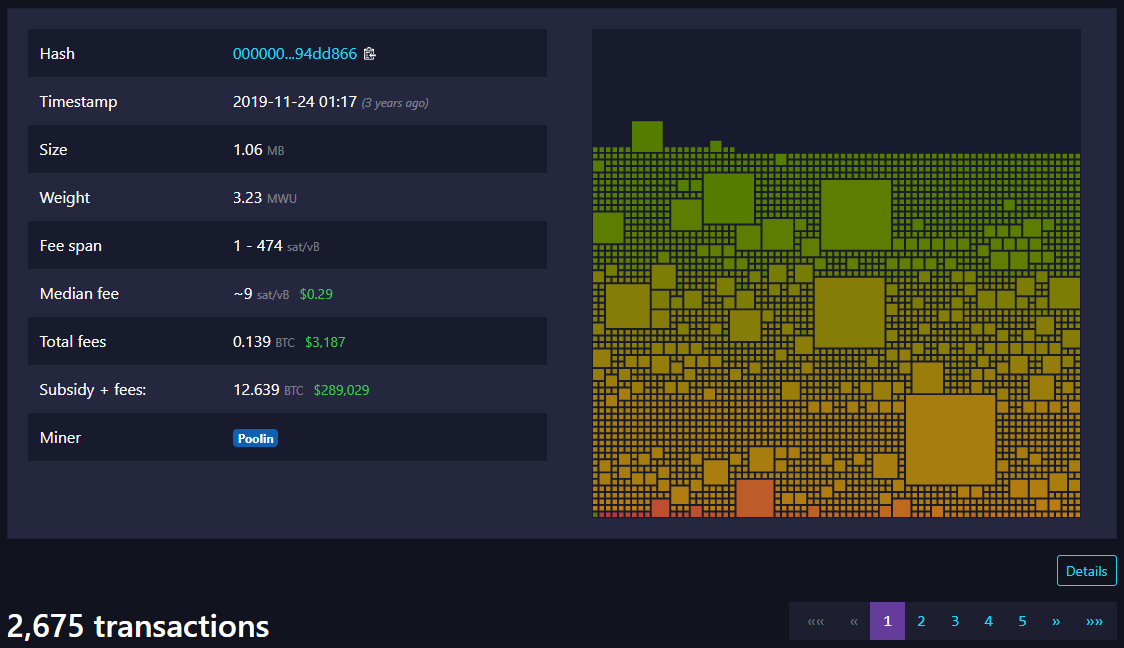
Task: Jump to page 5 of transactions
Action: coord(1022,621)
